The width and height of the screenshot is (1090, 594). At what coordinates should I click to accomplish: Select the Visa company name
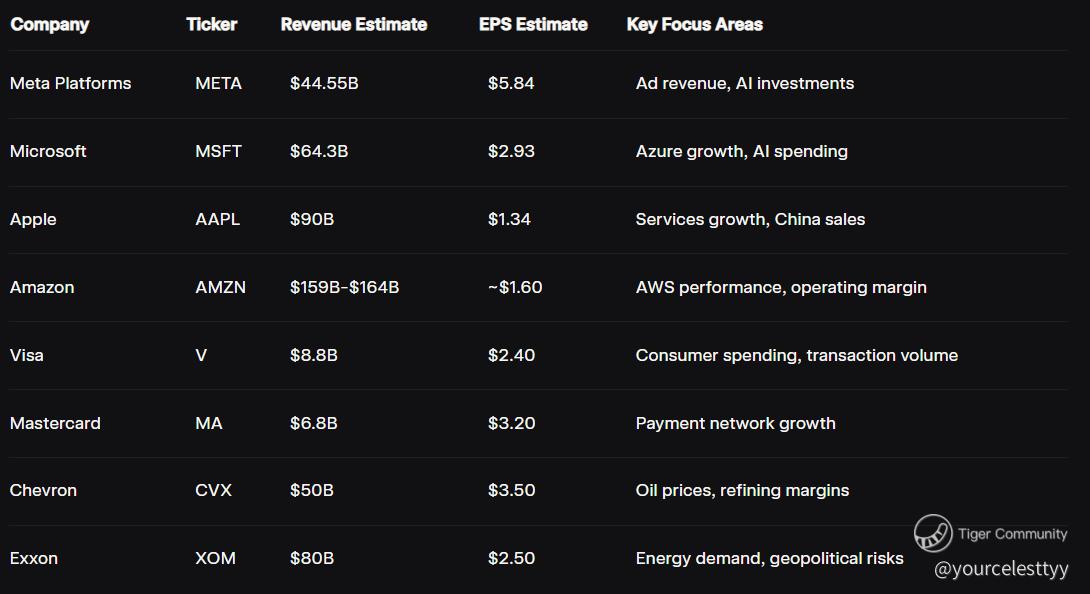pos(27,355)
